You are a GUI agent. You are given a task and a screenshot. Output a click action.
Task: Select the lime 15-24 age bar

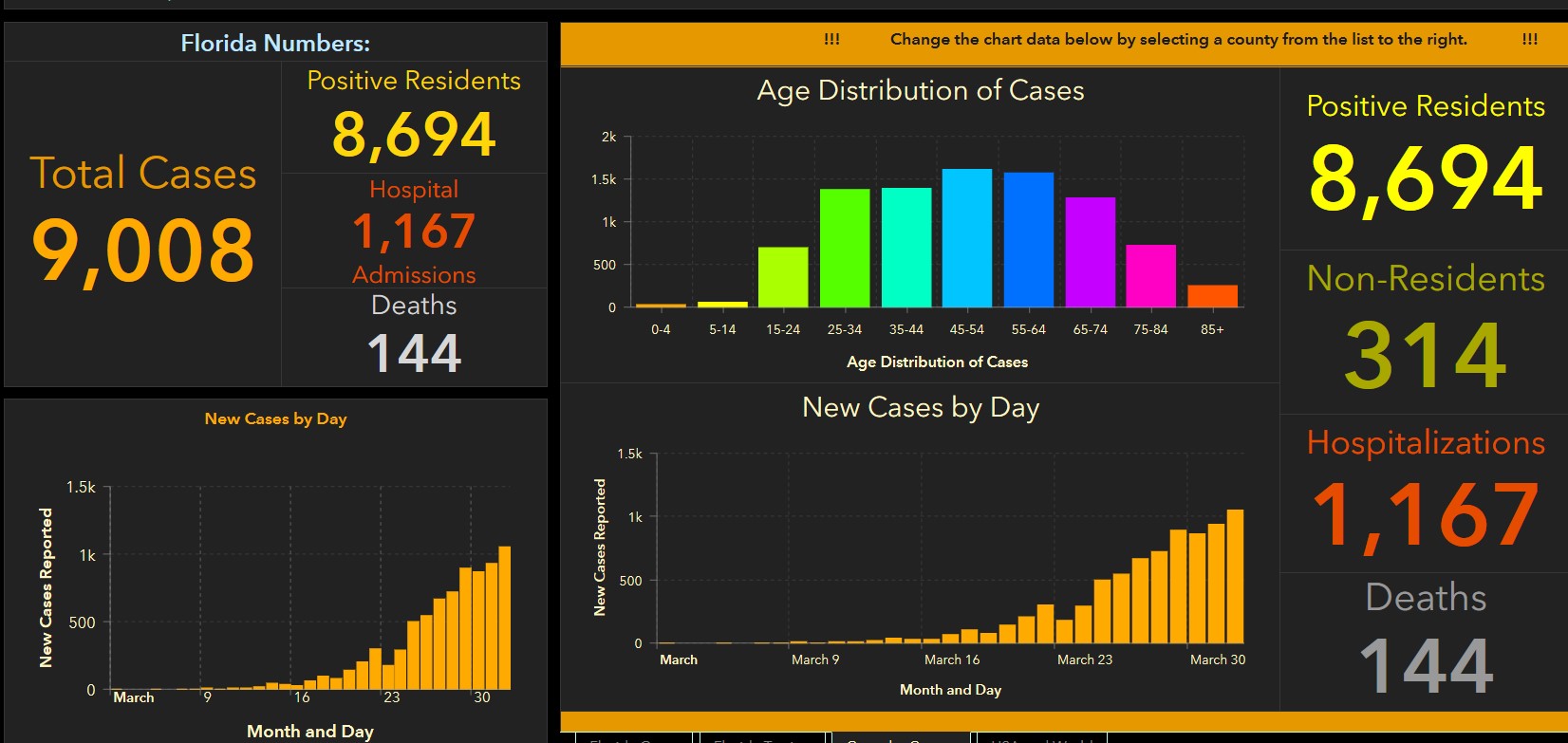[x=783, y=277]
